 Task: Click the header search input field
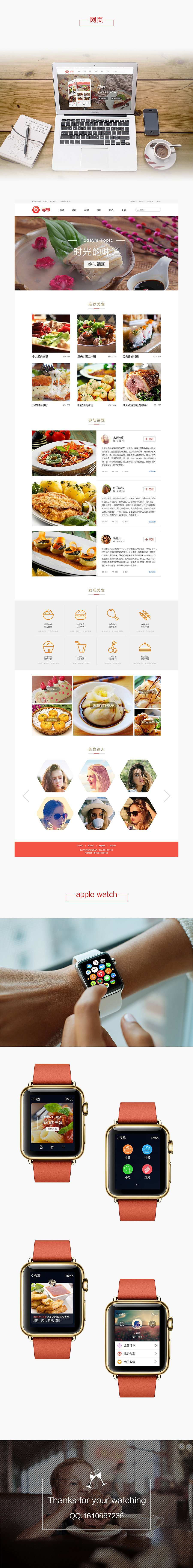point(148,210)
